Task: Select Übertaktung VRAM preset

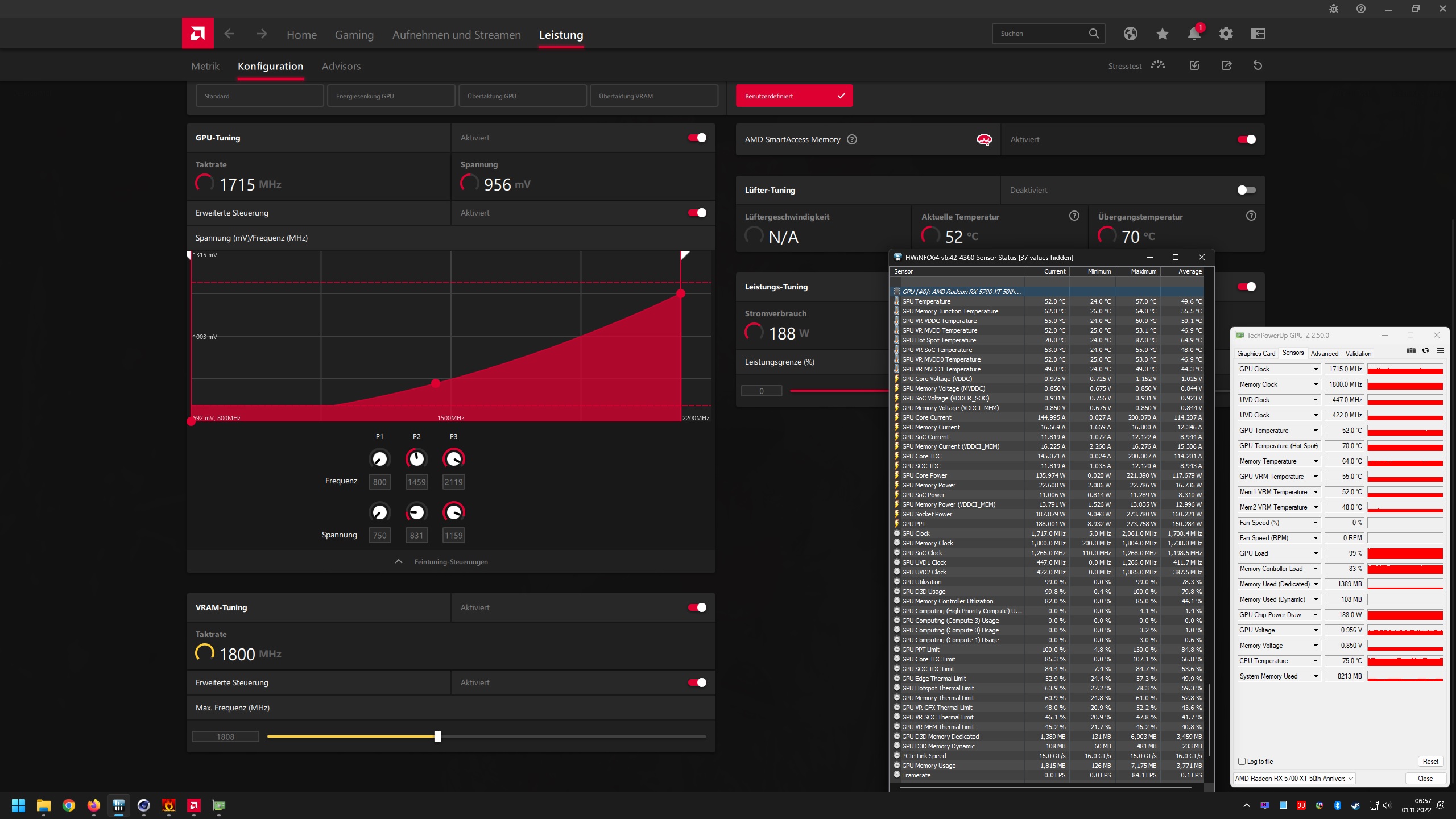Action: click(x=654, y=96)
